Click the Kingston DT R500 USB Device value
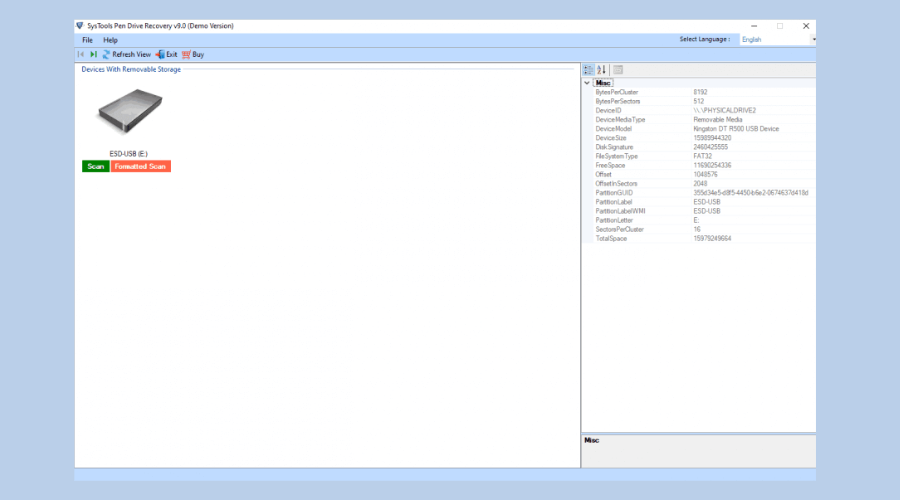This screenshot has width=900, height=500. click(x=736, y=129)
